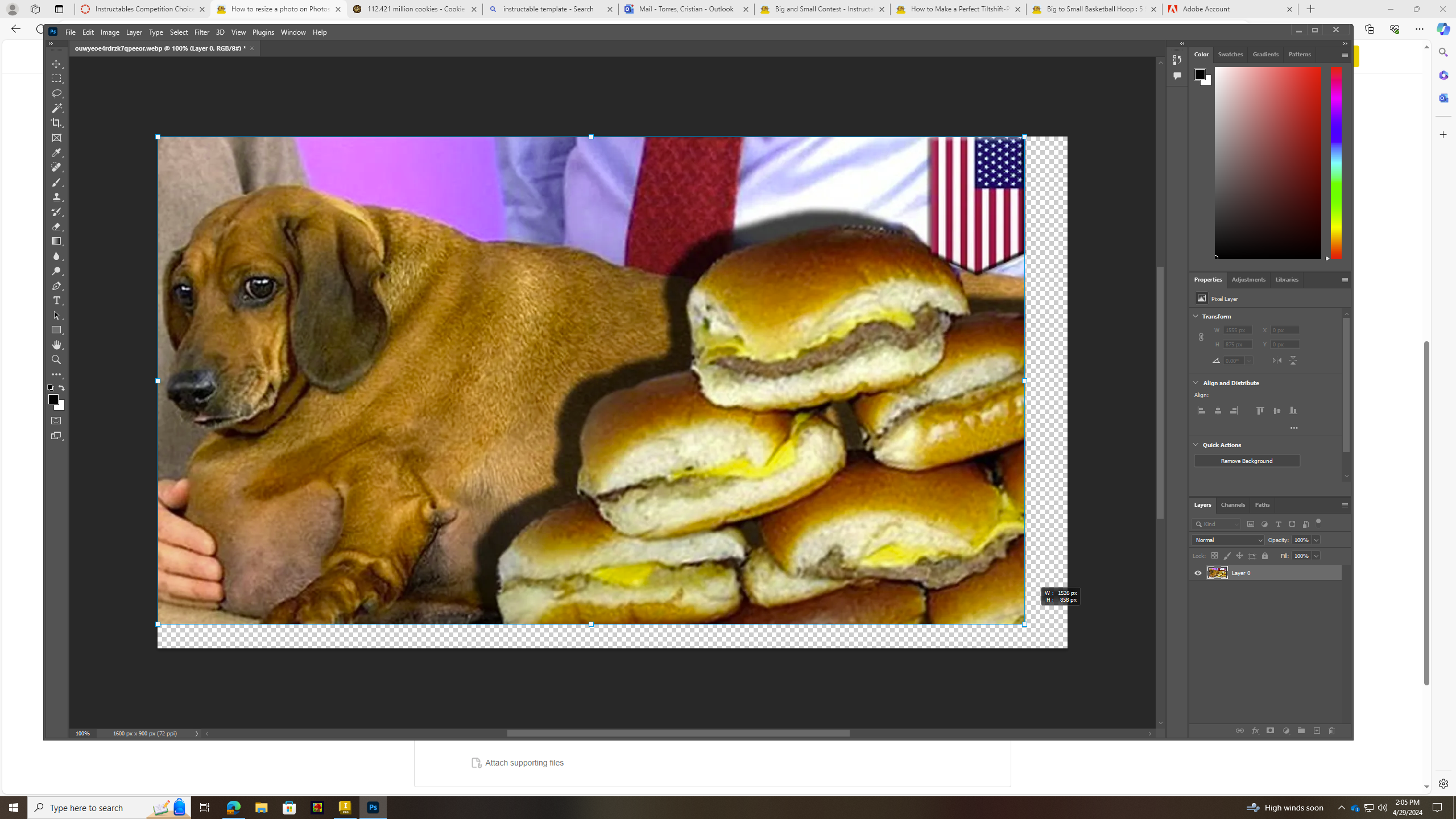The image size is (1456, 819).
Task: Select the Crop tool
Action: 56,123
